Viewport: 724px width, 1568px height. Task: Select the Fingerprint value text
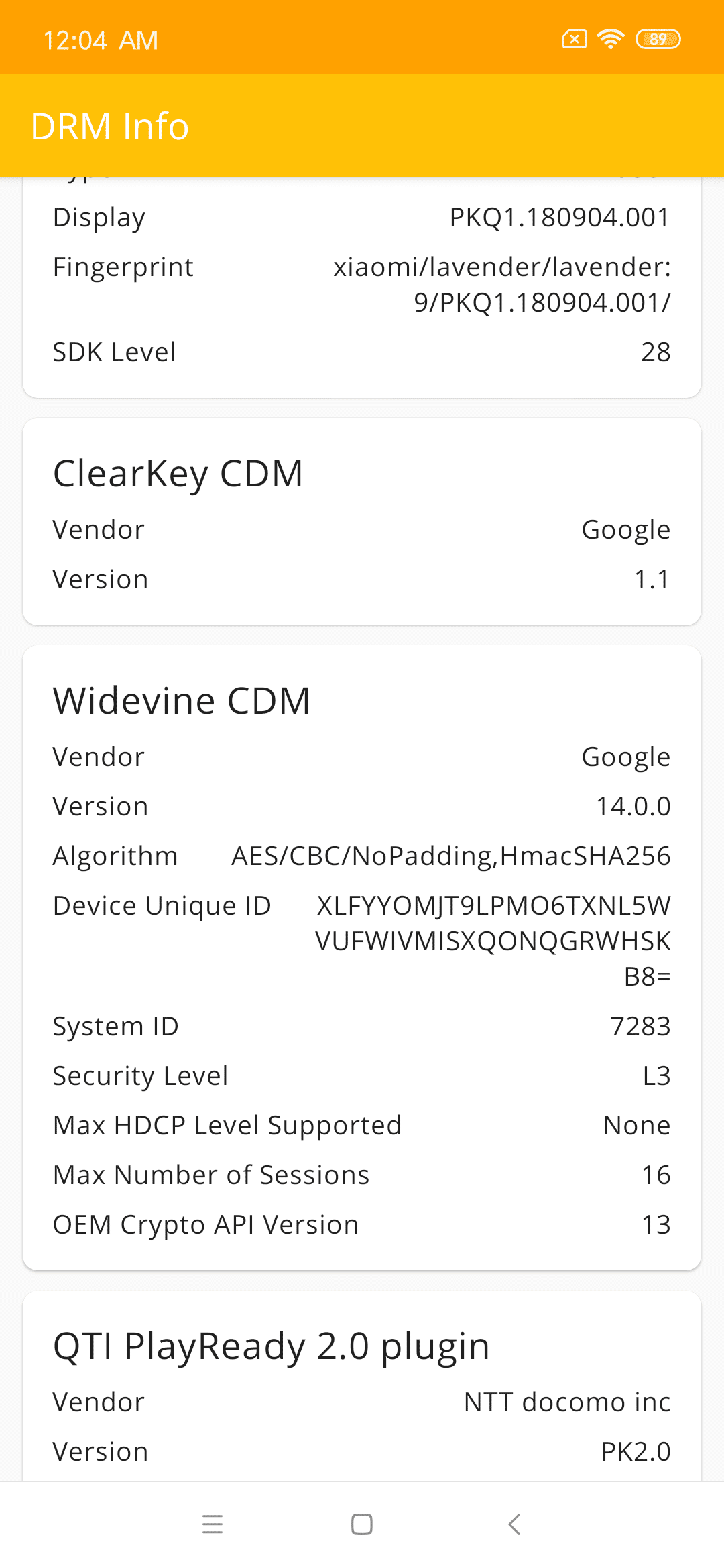[x=502, y=285]
